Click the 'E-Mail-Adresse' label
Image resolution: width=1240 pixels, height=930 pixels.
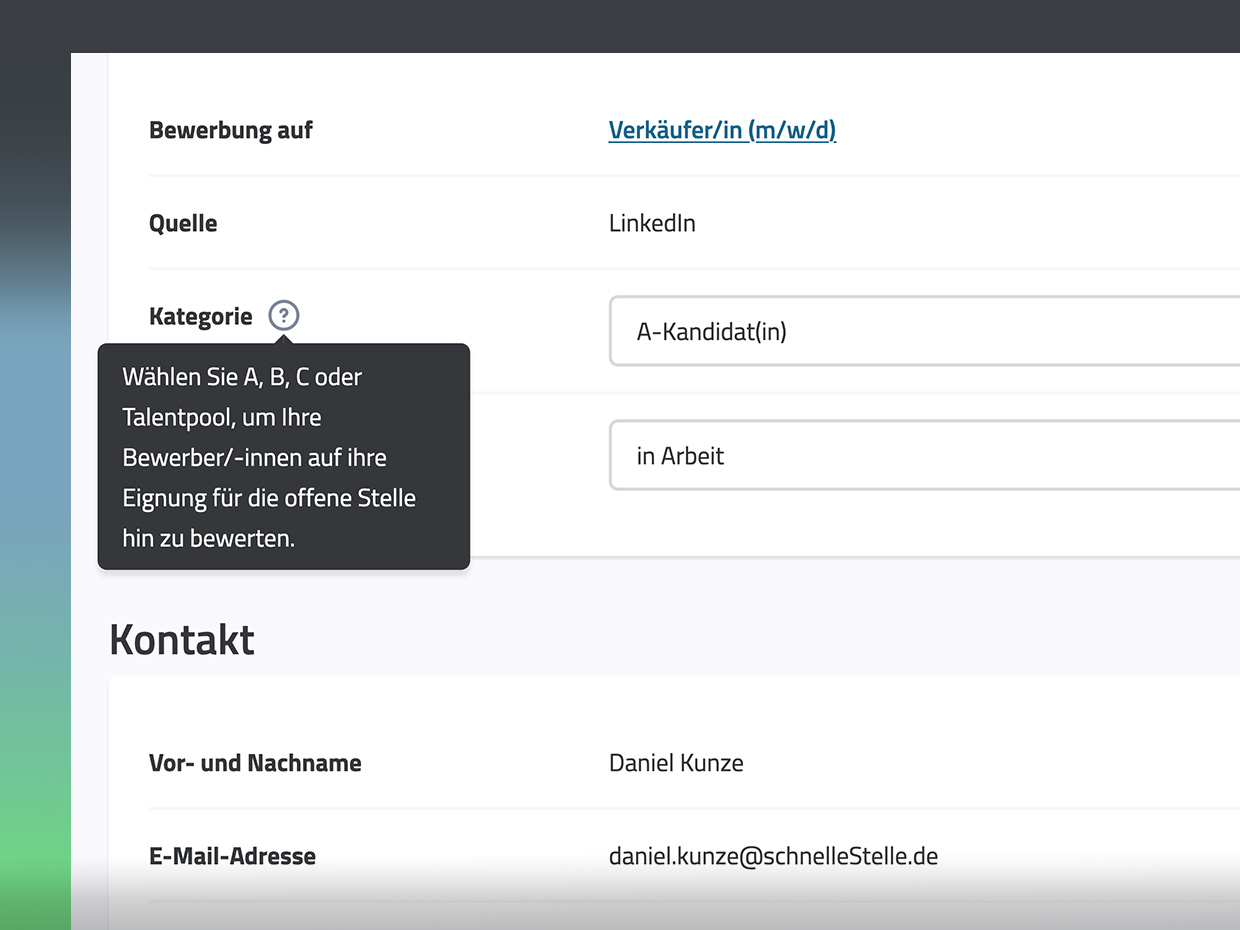(x=232, y=856)
